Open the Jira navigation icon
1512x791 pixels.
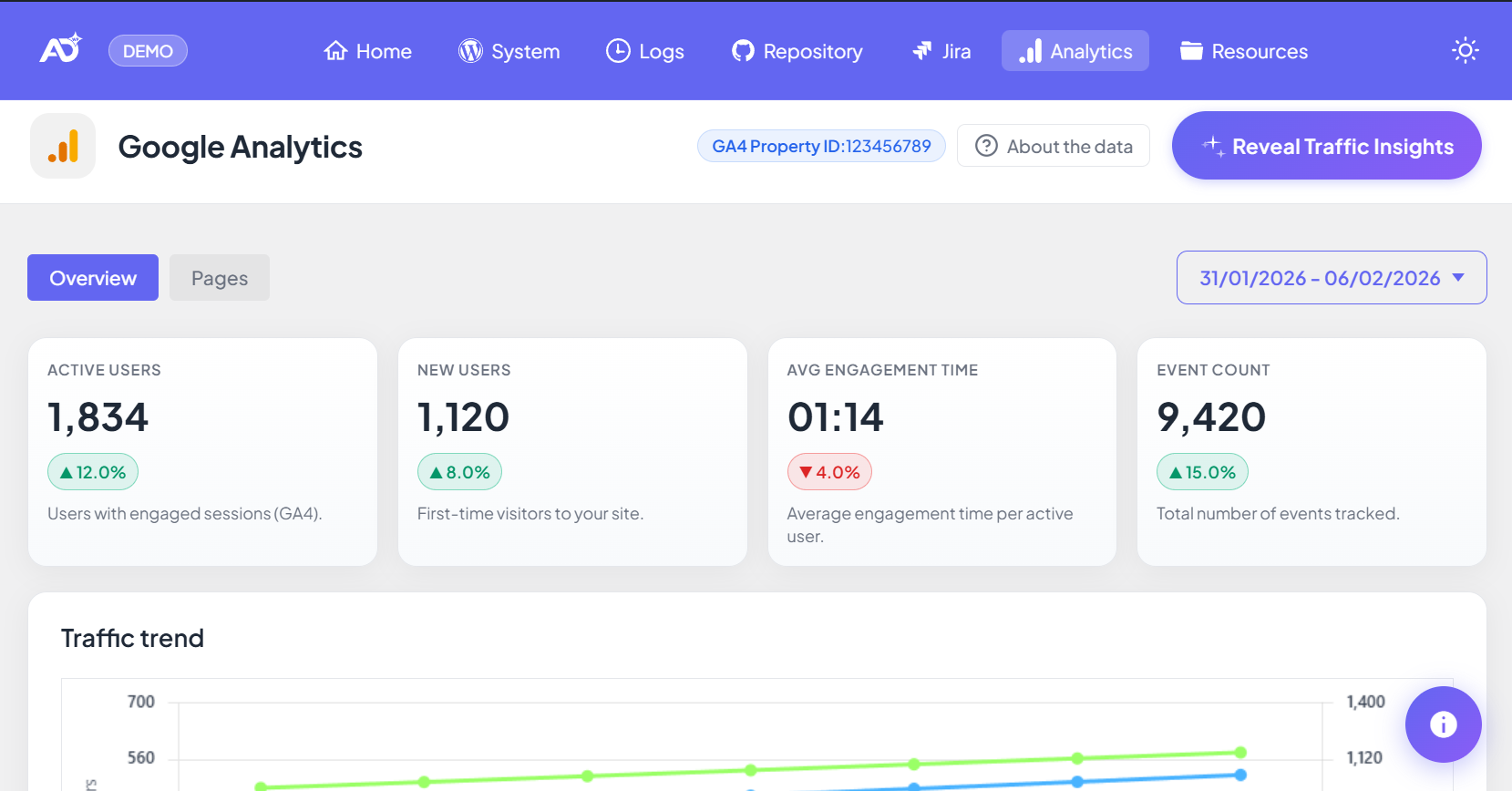[x=941, y=51]
